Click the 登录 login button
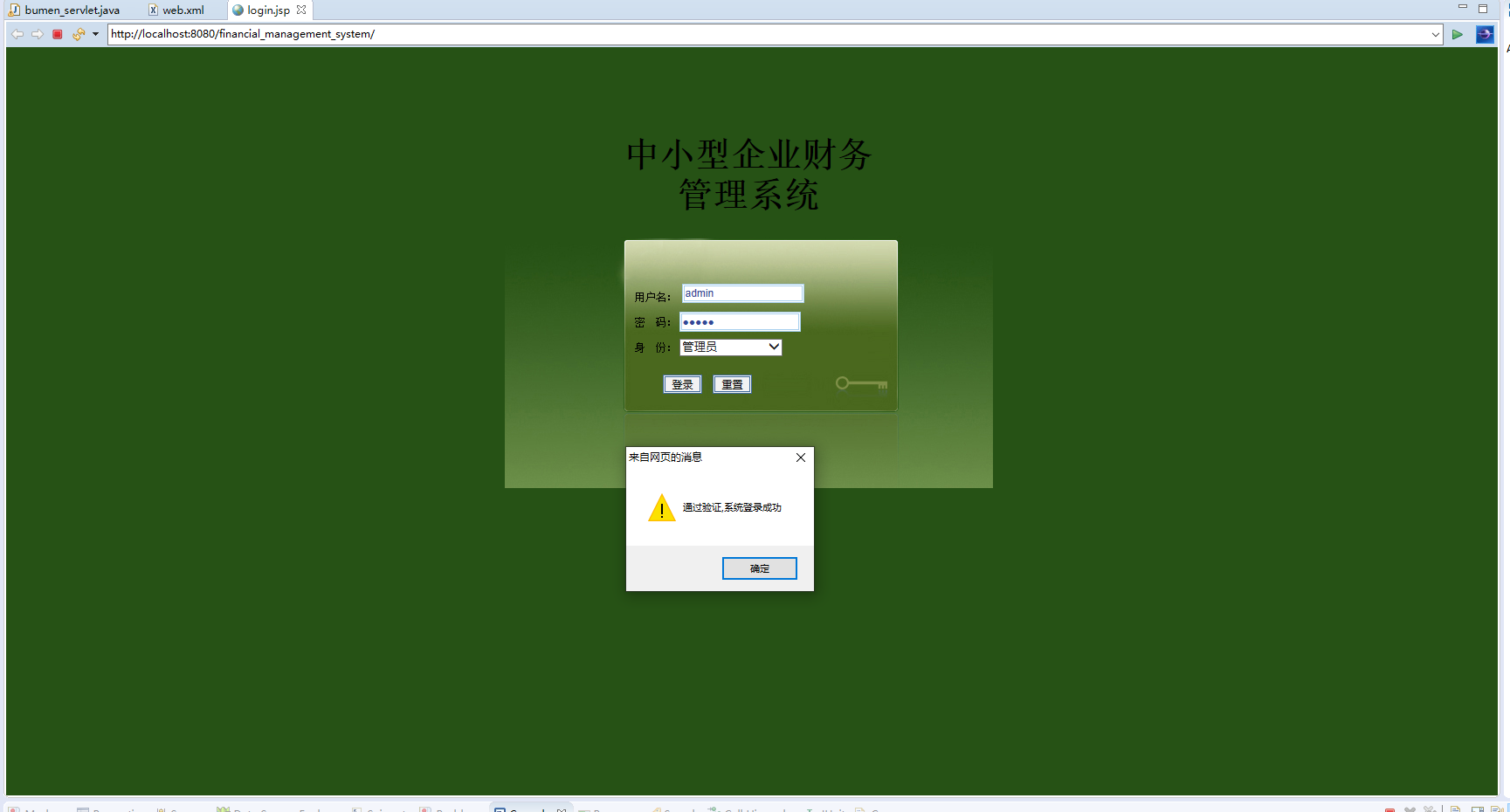Image resolution: width=1510 pixels, height=812 pixels. (x=682, y=383)
